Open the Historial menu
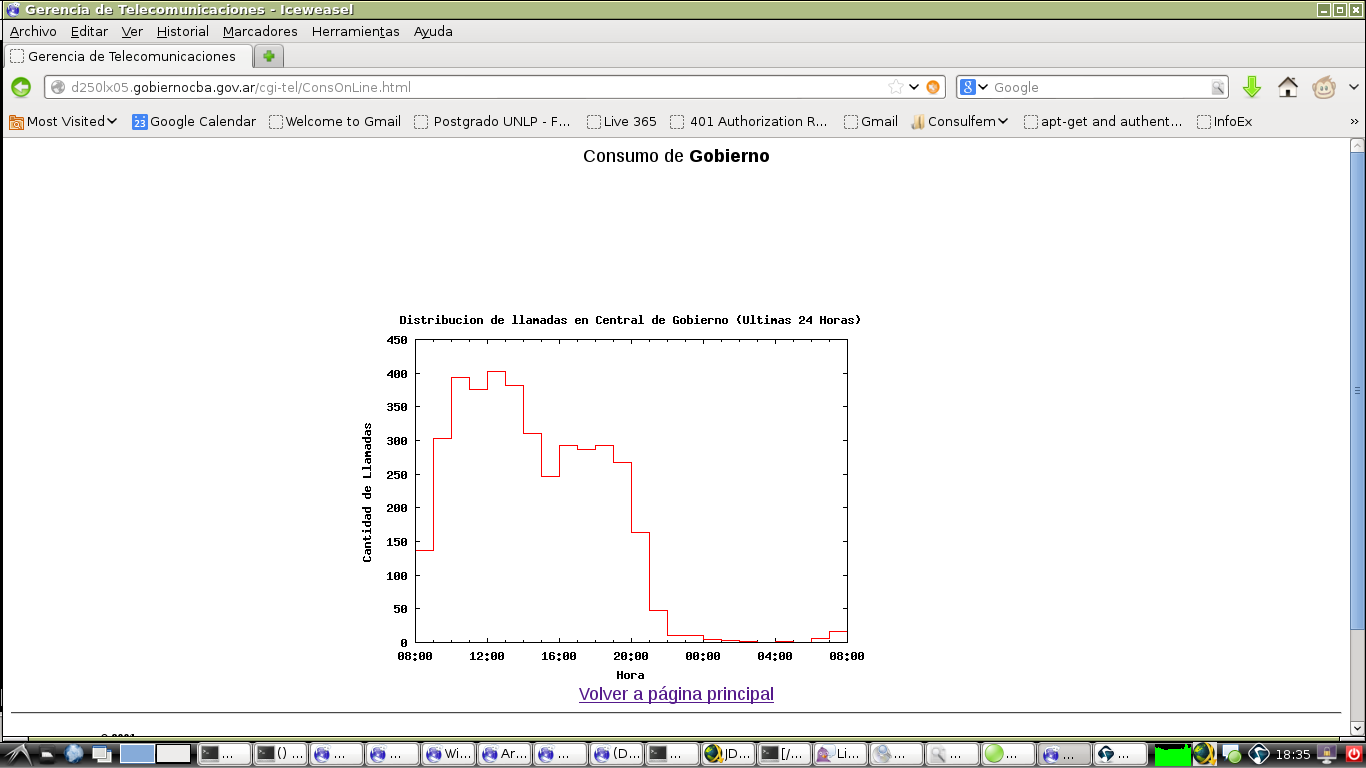 coord(182,31)
